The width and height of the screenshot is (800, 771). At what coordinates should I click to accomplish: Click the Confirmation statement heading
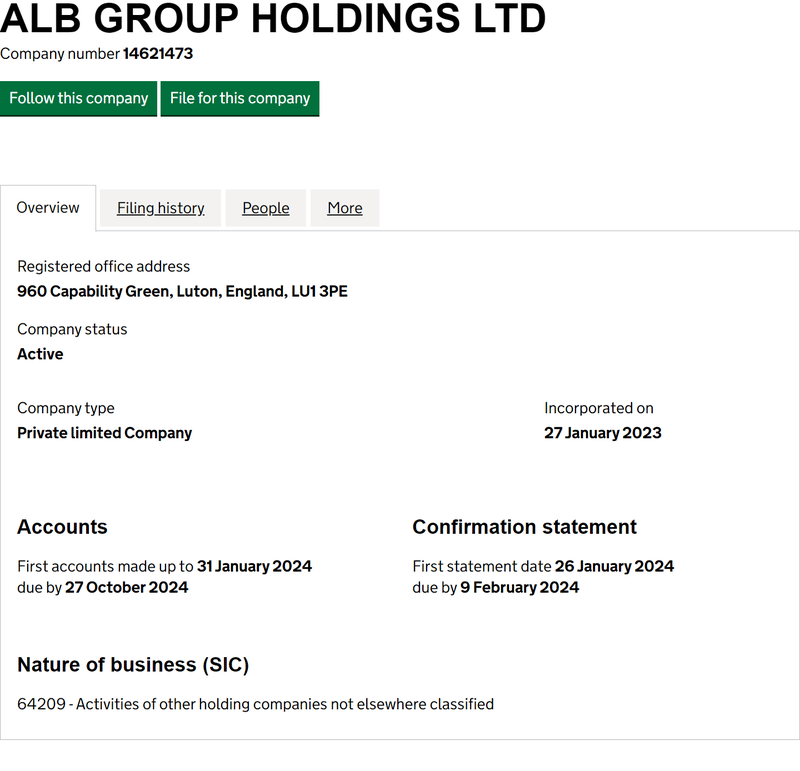[524, 527]
